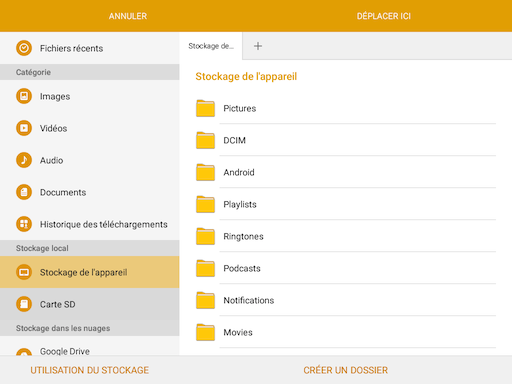Screen dimensions: 512x384
Task: Click the Historique des téléchargements icon
Action: click(x=24, y=224)
